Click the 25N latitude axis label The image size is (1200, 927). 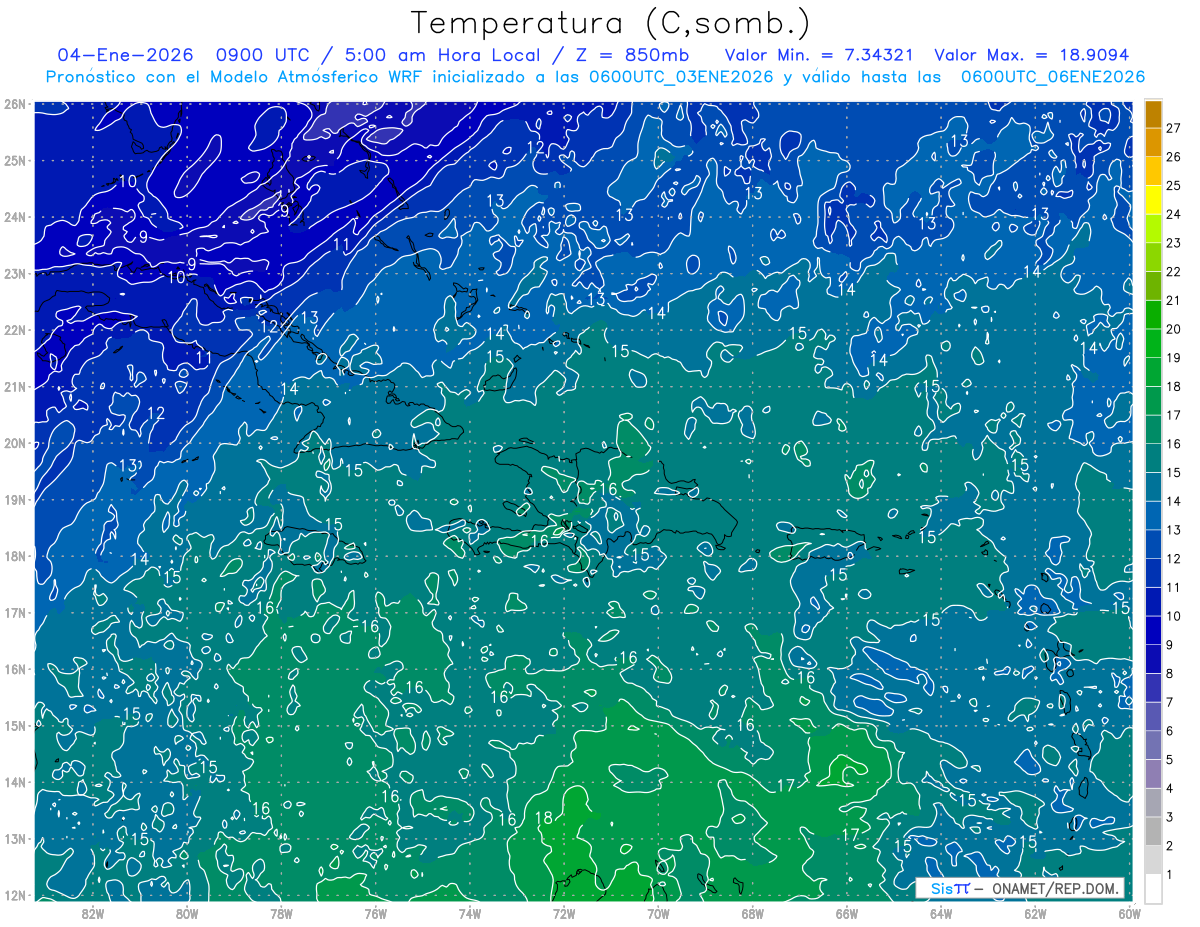coord(15,160)
